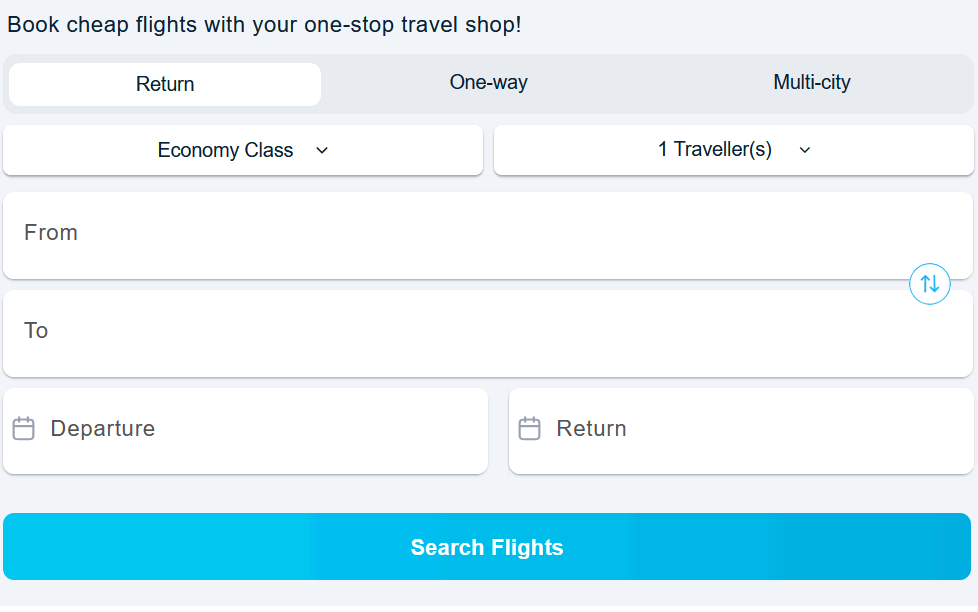Click the chevron on the Traveller selector
978x612 pixels.
pos(804,149)
